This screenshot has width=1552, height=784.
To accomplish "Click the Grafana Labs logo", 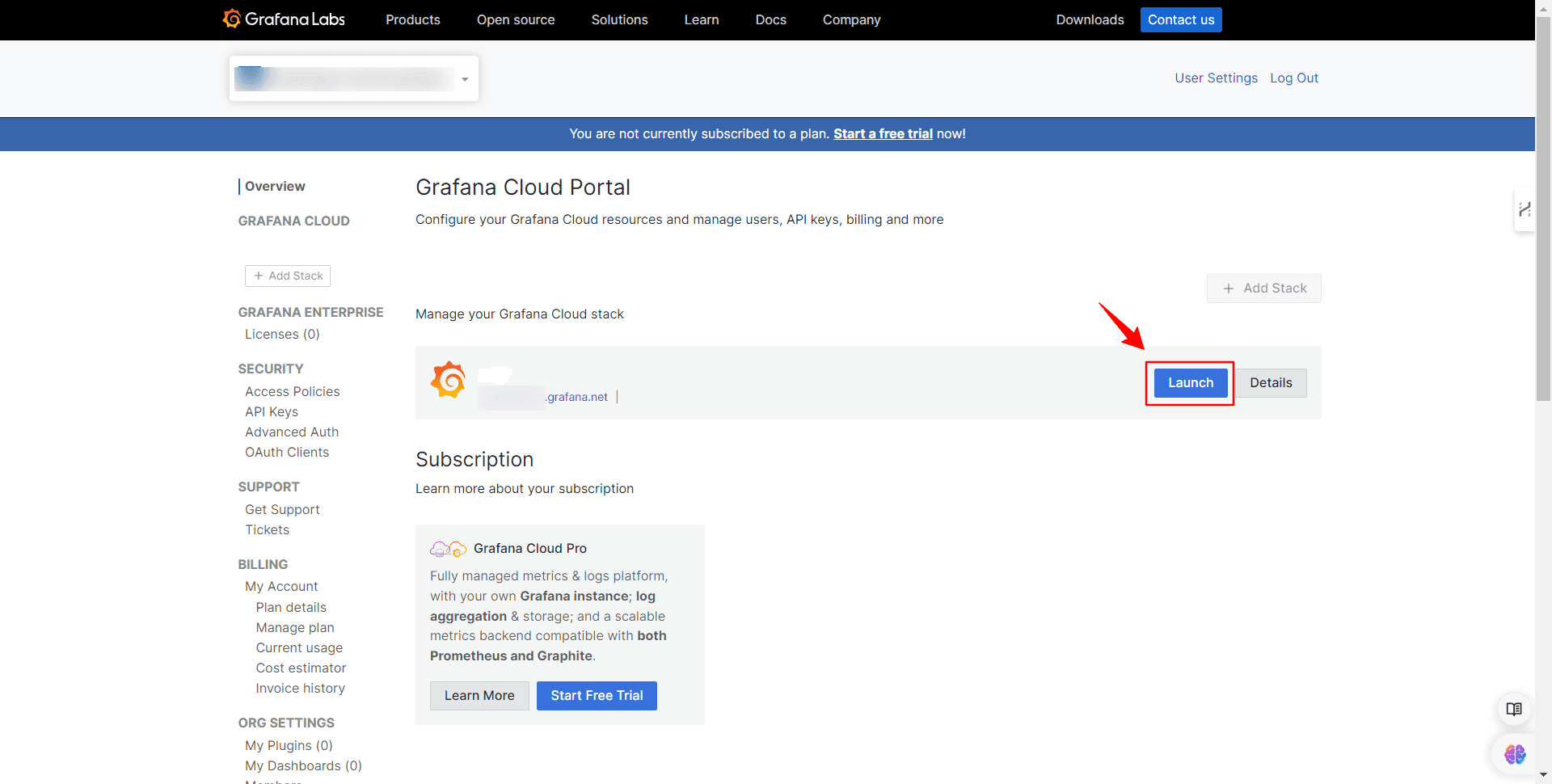I will (284, 19).
